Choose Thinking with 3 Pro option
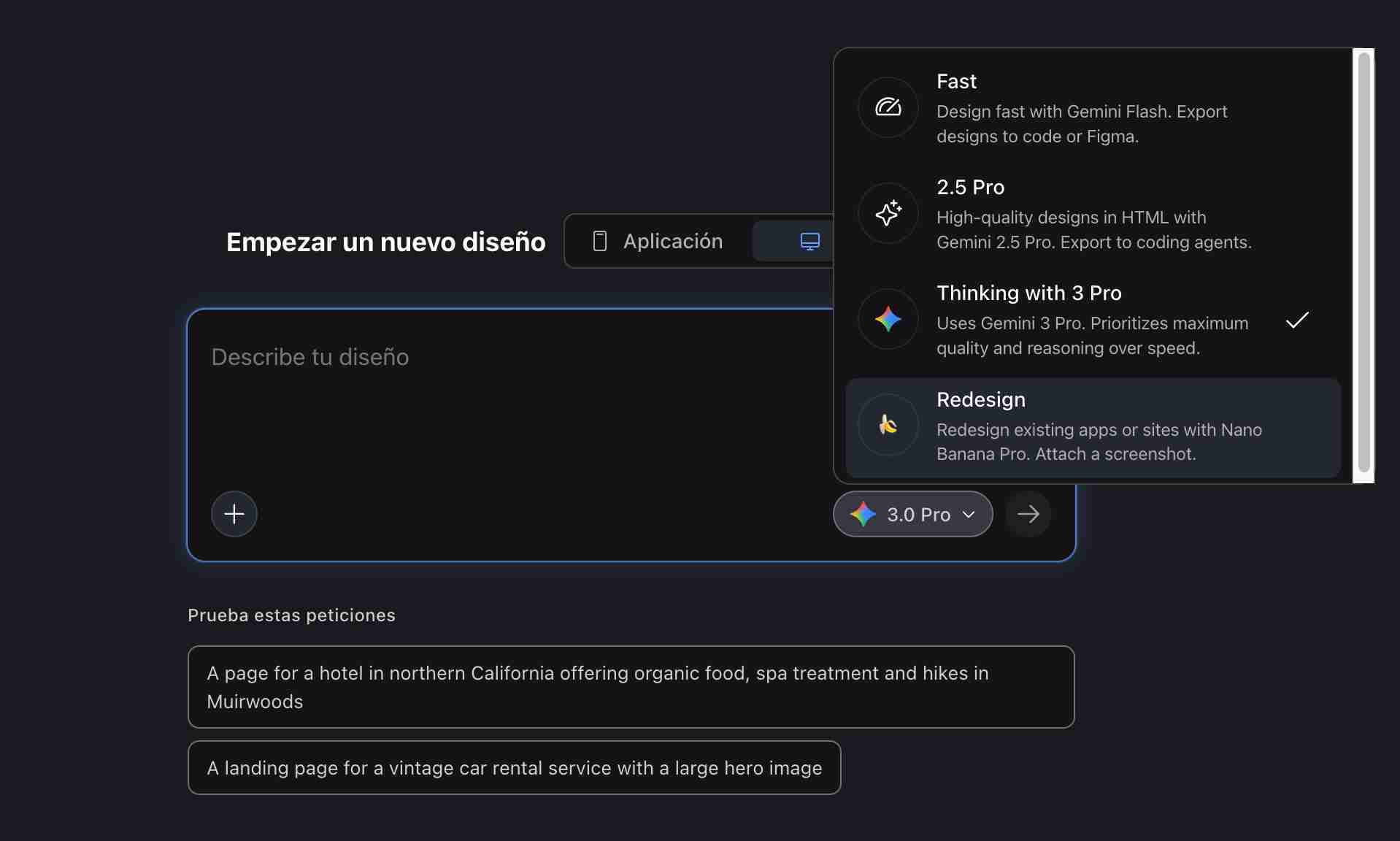 pyautogui.click(x=1093, y=320)
